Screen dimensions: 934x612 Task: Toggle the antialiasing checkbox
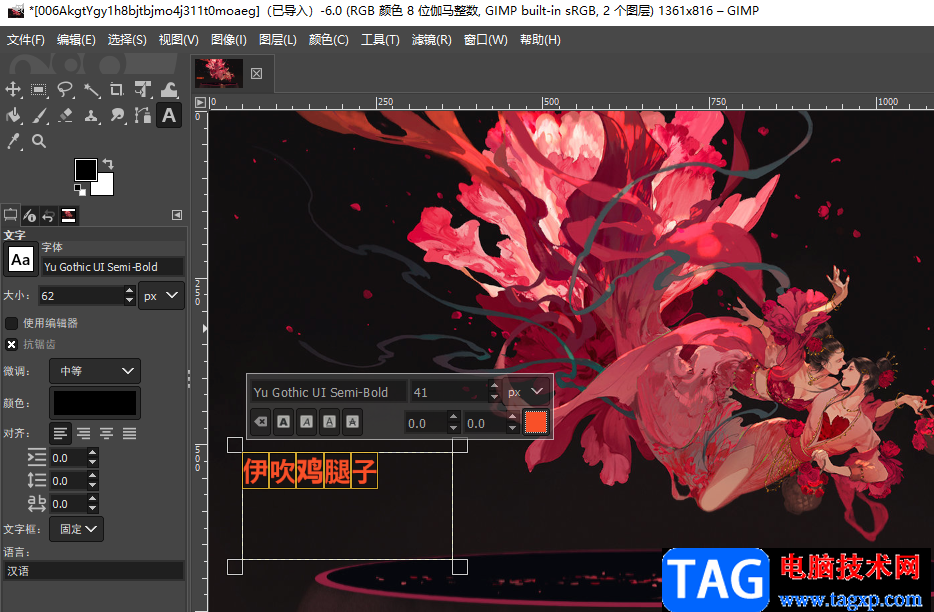point(11,344)
